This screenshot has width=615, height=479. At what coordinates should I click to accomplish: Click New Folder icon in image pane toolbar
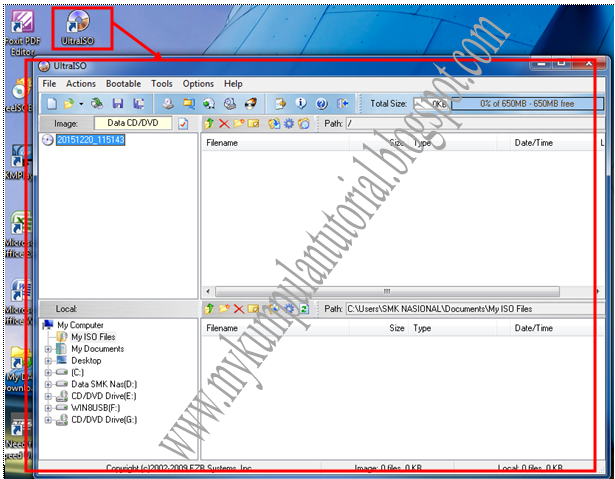click(239, 124)
